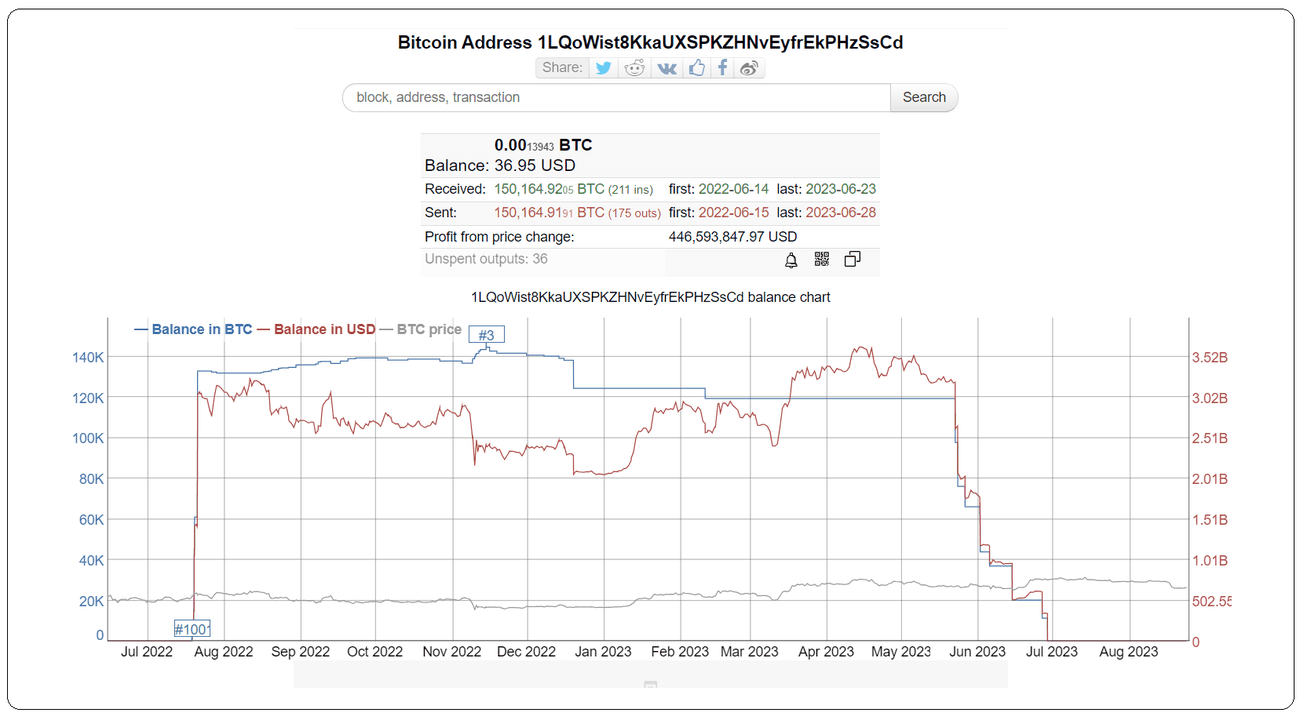
Task: Toggle the BTC price series
Action: pos(429,329)
